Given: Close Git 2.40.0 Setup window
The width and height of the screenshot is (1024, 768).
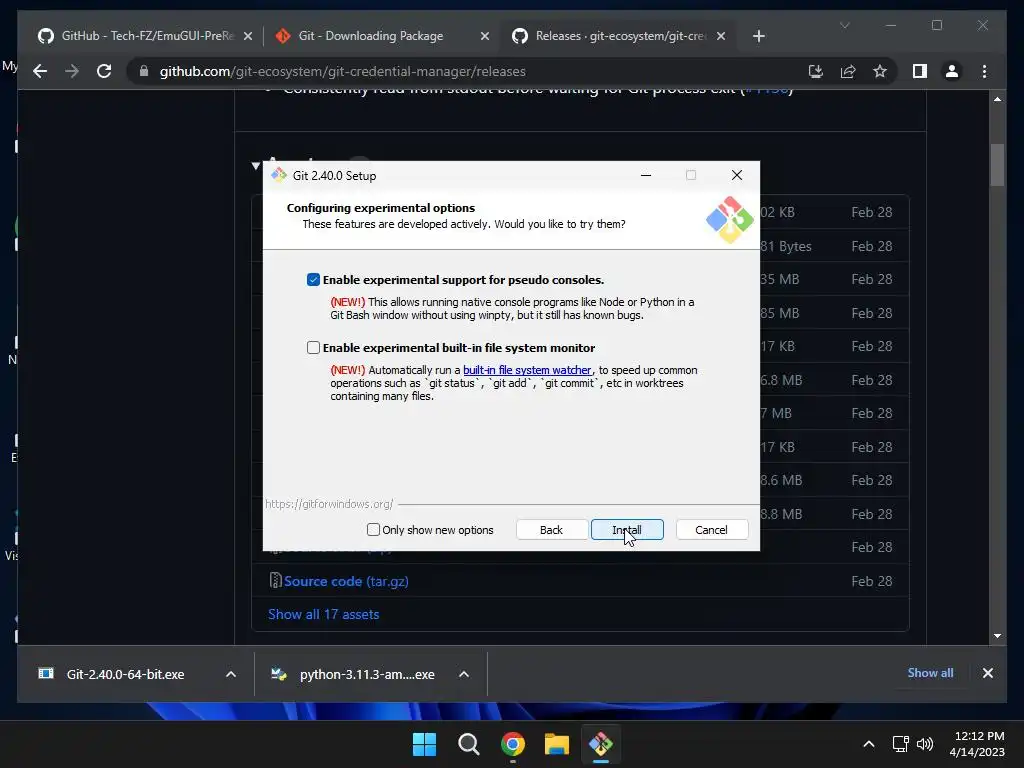Looking at the screenshot, I should [x=737, y=175].
